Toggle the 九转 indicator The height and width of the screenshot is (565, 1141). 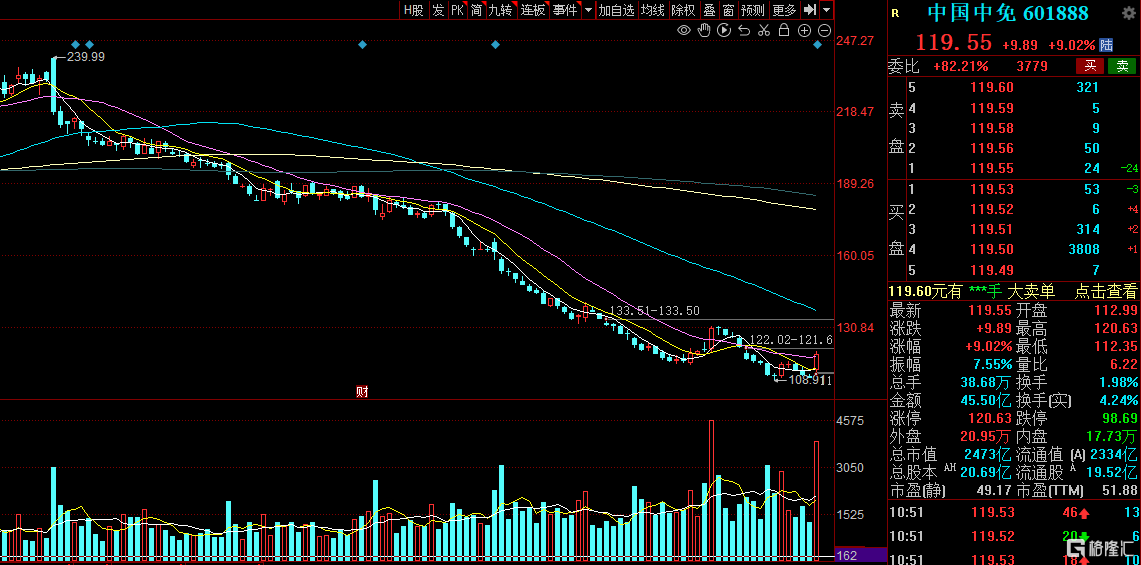(501, 10)
